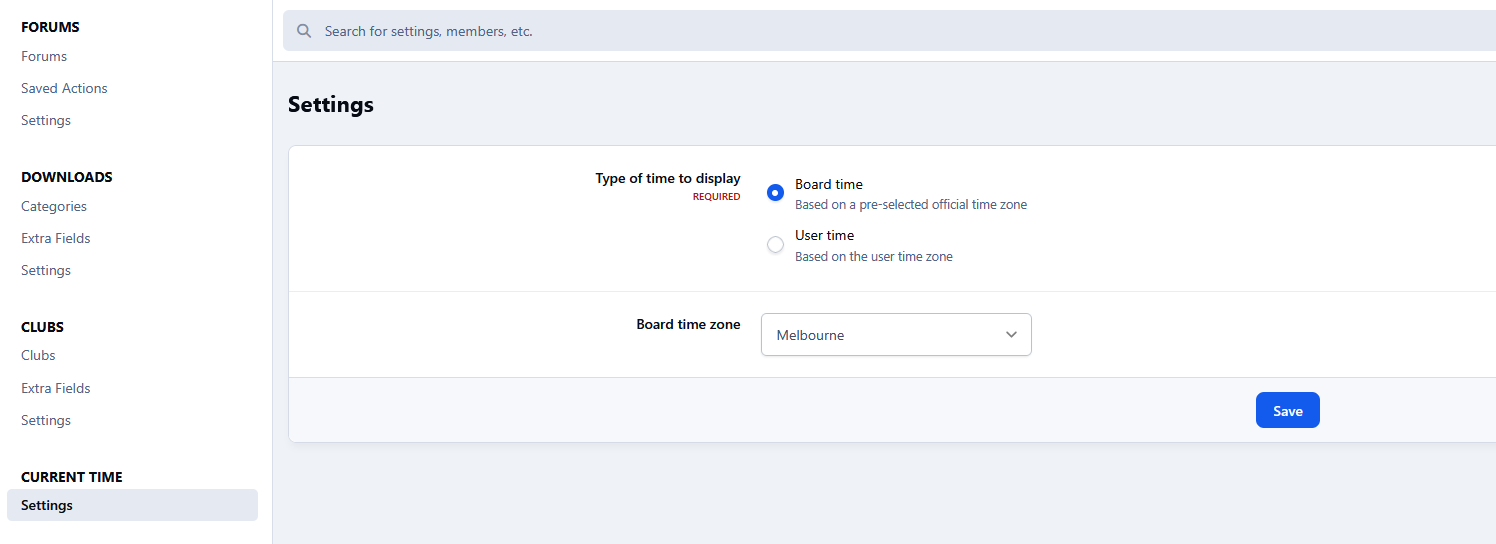
Task: Go to Saved Actions under Forums
Action: pyautogui.click(x=64, y=88)
